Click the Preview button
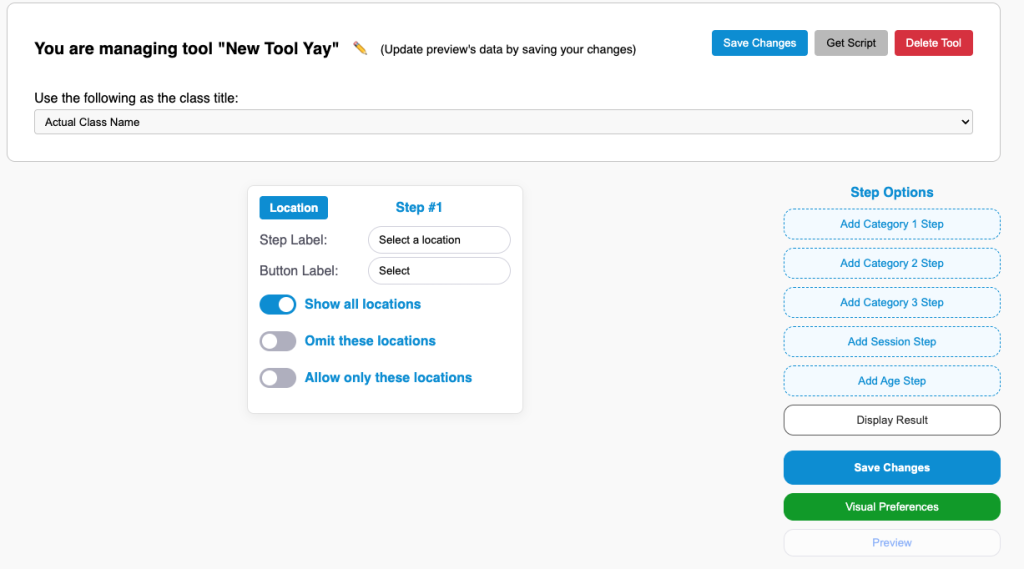The width and height of the screenshot is (1024, 569). pyautogui.click(x=891, y=543)
